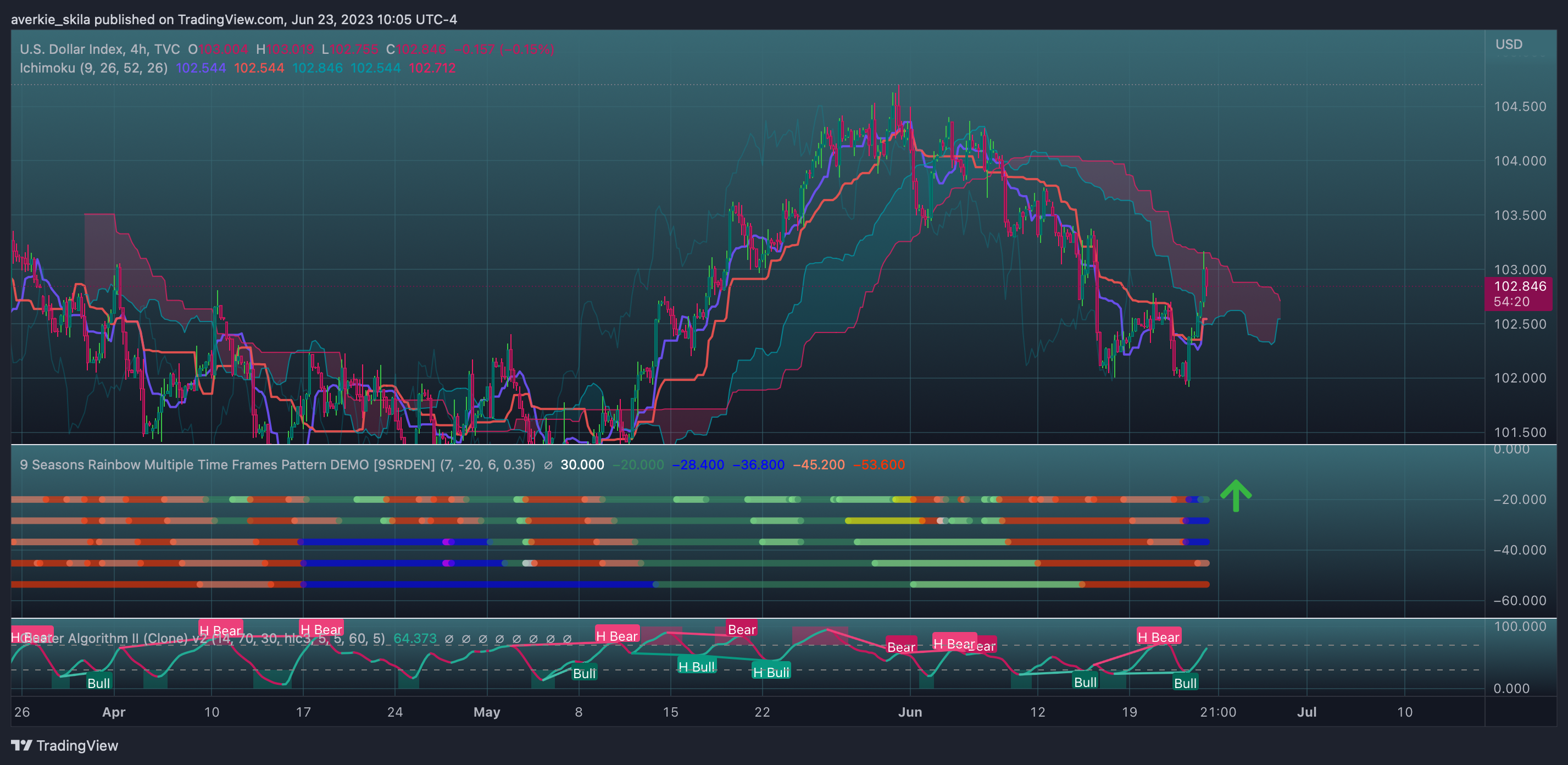This screenshot has height=765, width=1568.
Task: Click the blue Rainbow value −36.800
Action: point(758,465)
